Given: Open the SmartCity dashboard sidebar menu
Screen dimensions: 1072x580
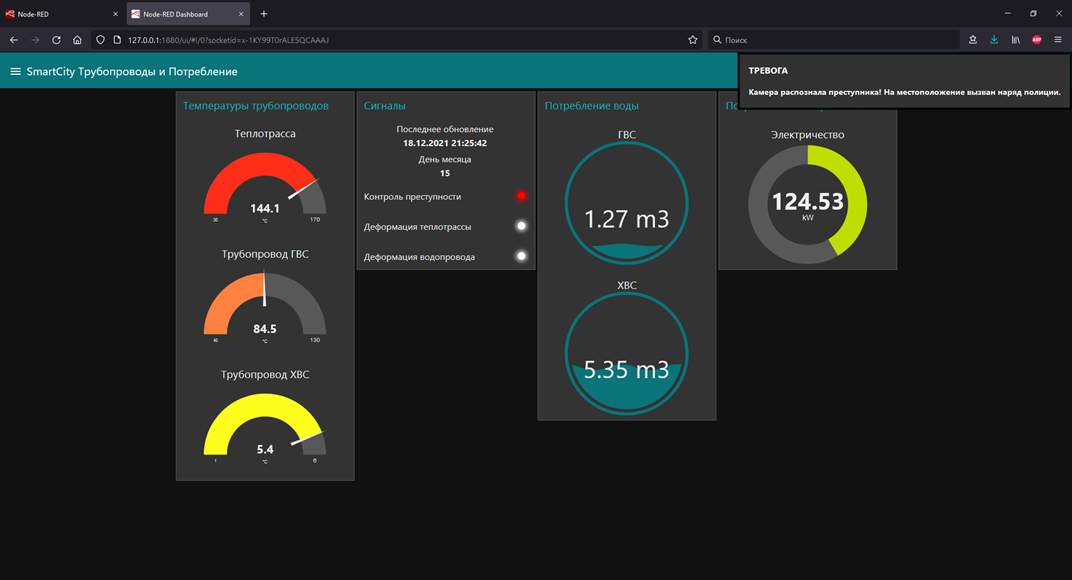Looking at the screenshot, I should (15, 71).
